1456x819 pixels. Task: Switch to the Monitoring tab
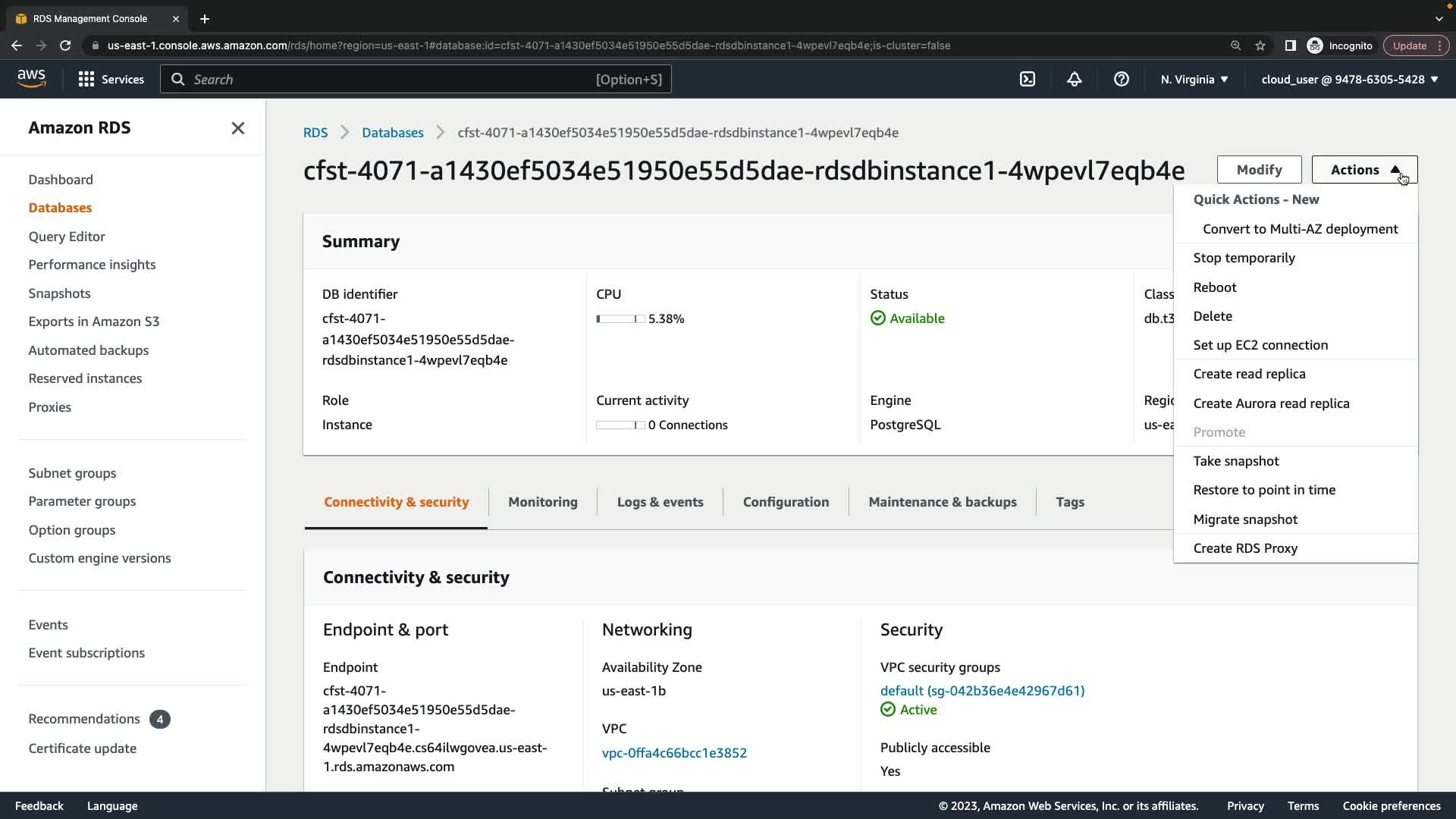point(542,502)
